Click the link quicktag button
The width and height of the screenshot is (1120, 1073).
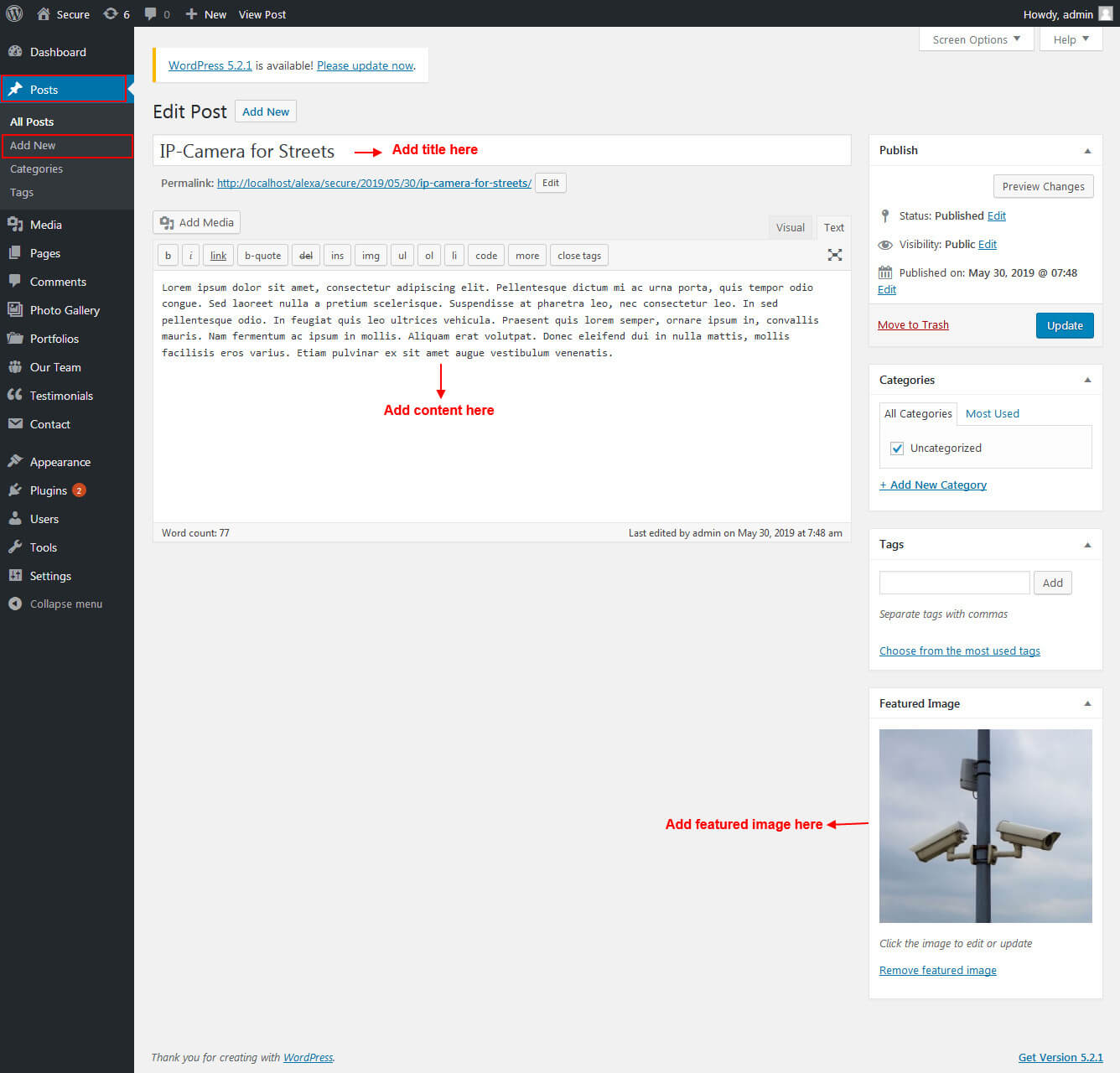[x=218, y=256]
